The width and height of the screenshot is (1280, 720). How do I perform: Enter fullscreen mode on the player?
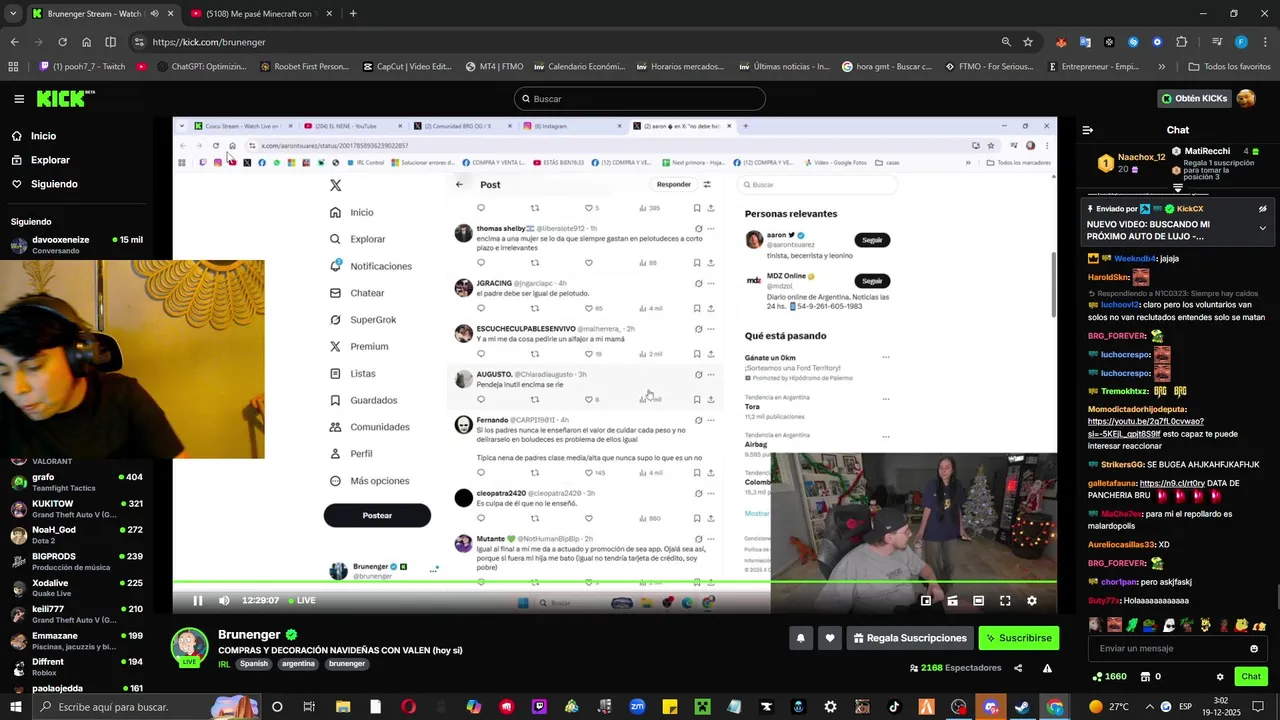point(1005,600)
